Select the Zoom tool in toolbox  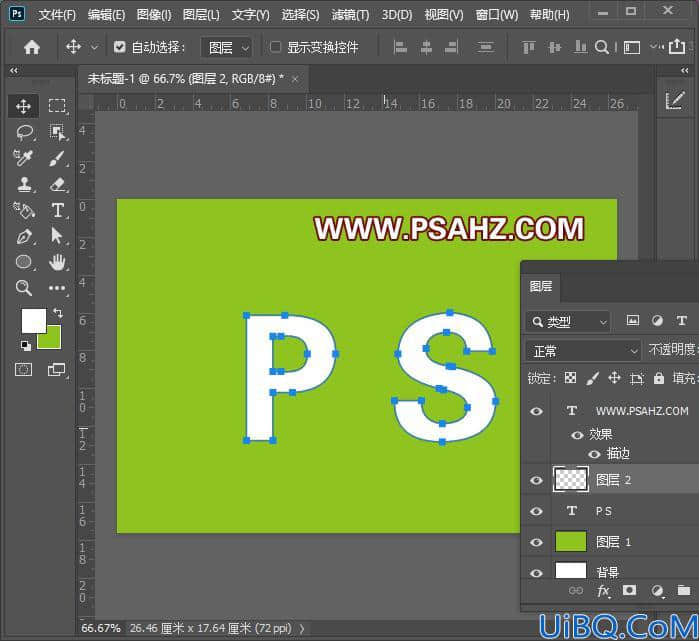[24, 288]
